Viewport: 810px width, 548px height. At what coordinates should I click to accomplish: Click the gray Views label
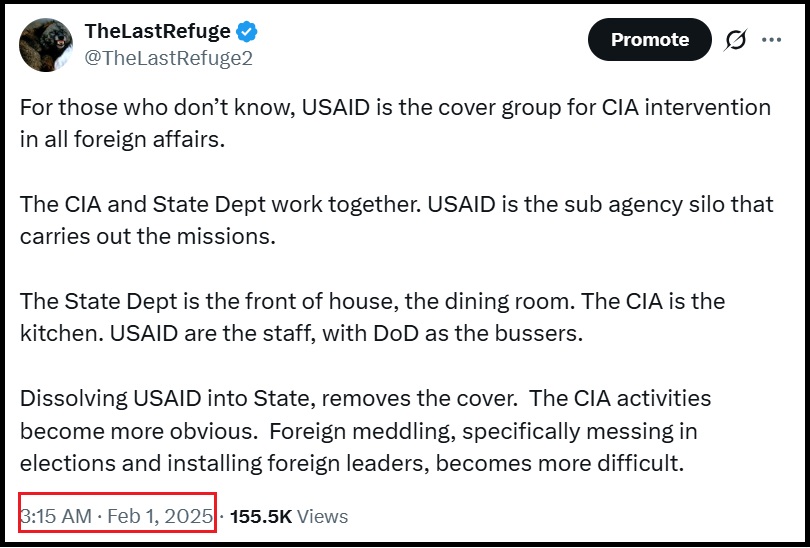click(322, 516)
